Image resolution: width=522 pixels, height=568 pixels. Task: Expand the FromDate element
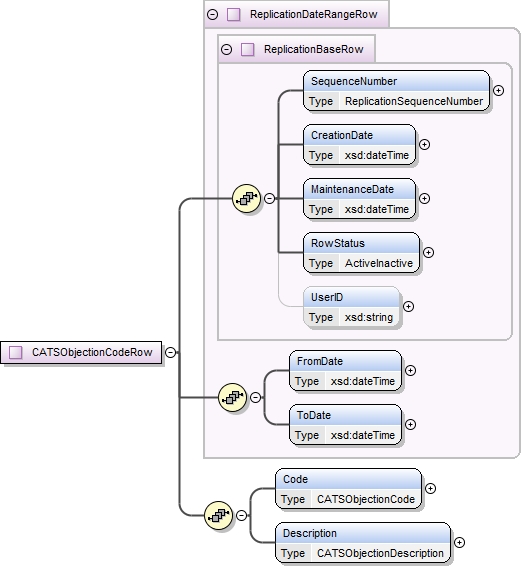[410, 370]
